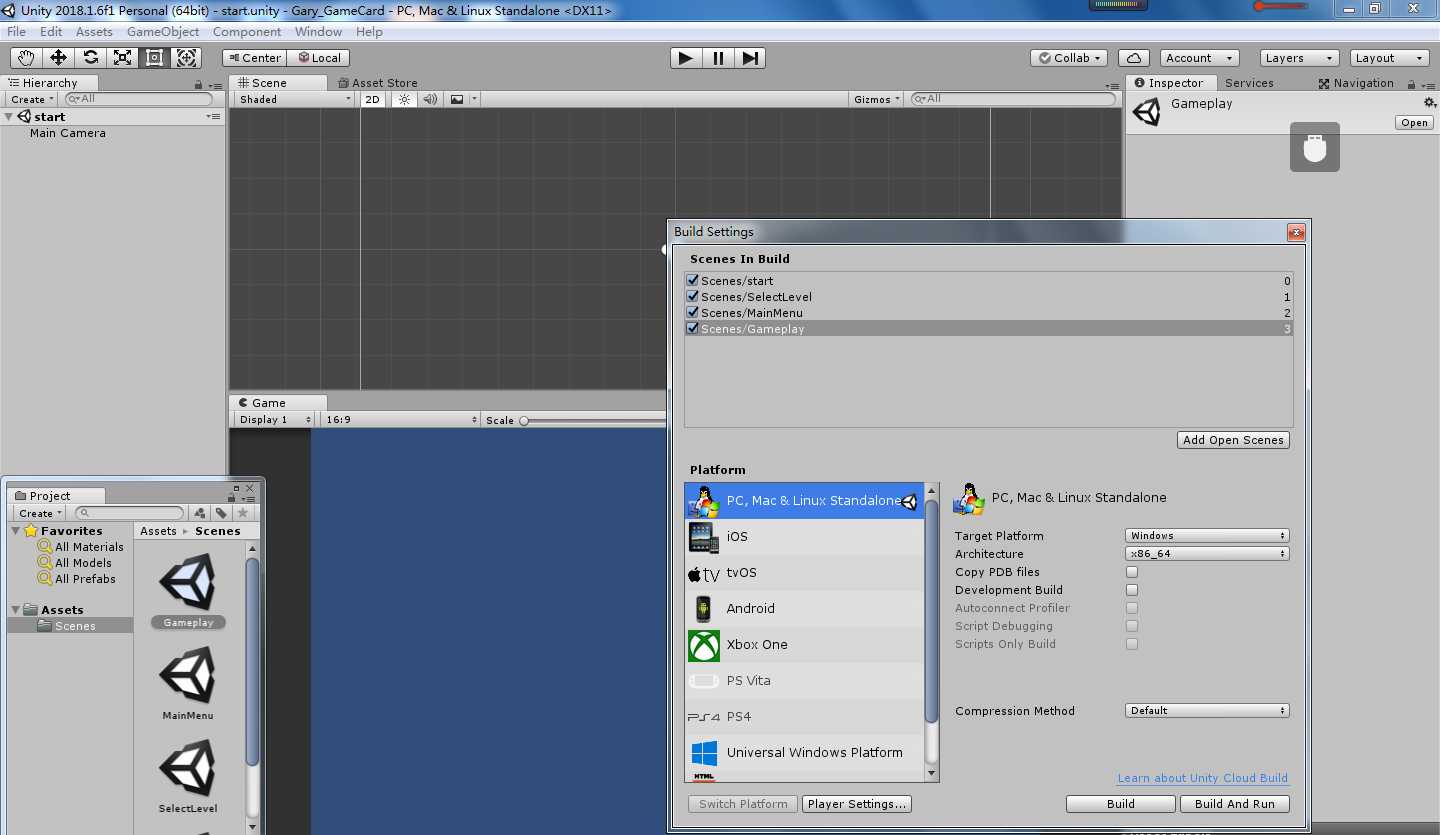Select tvOS platform
Screen dimensions: 1440x835
[805, 573]
